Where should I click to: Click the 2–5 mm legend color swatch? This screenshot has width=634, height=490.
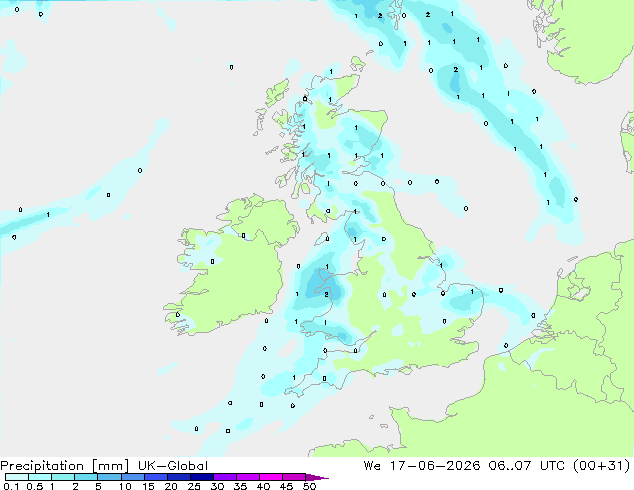click(x=86, y=477)
